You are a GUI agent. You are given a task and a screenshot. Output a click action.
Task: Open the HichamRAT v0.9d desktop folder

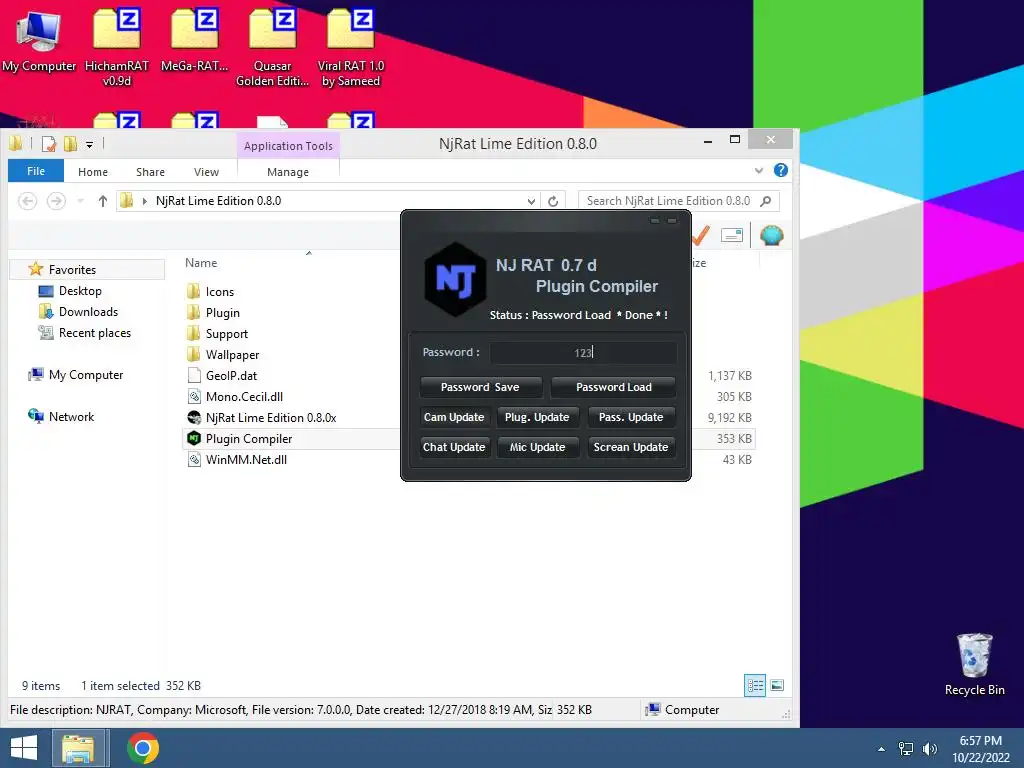click(x=117, y=46)
